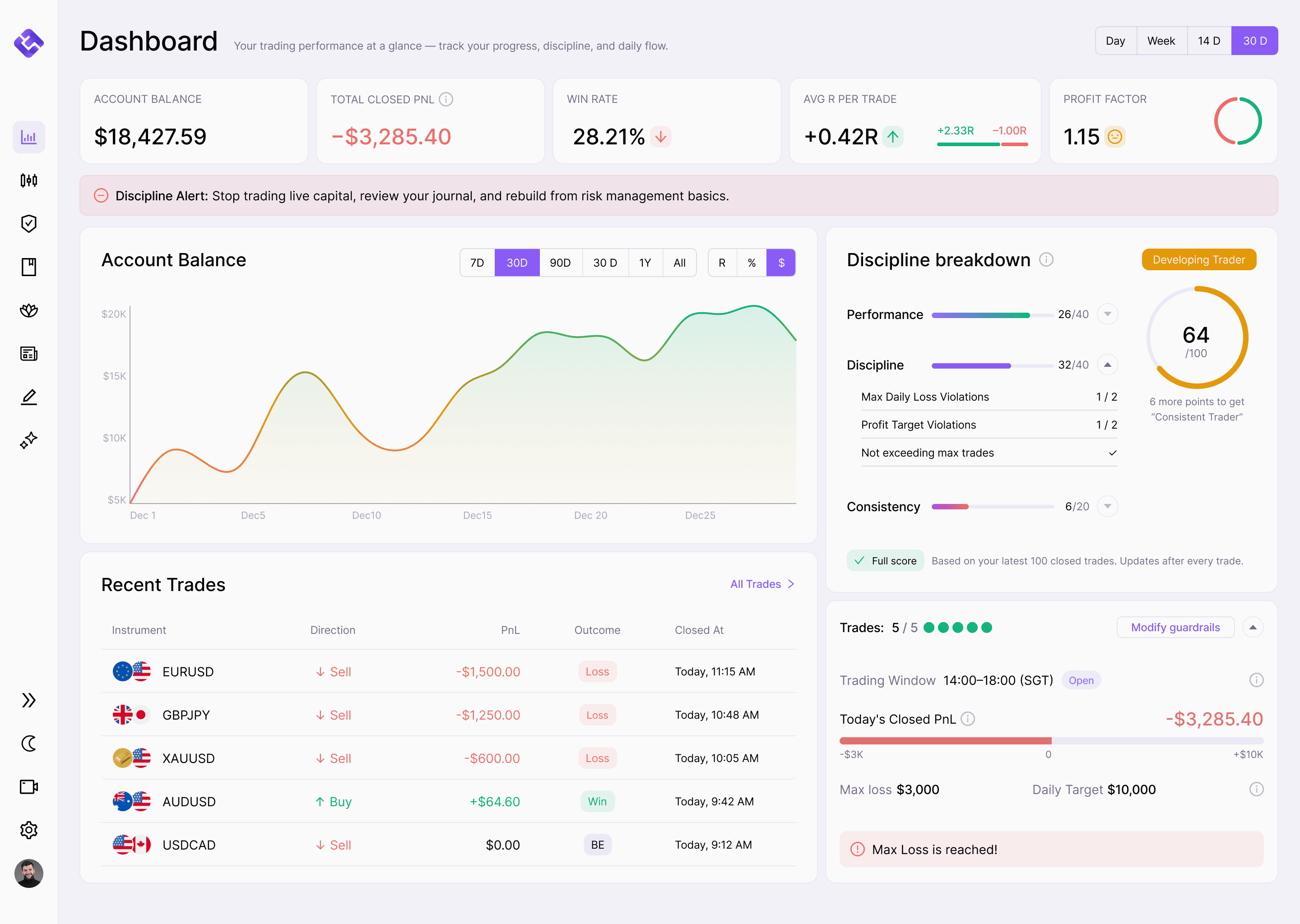1300x924 pixels.
Task: Collapse the Discipline score breakdown
Action: pyautogui.click(x=1107, y=365)
